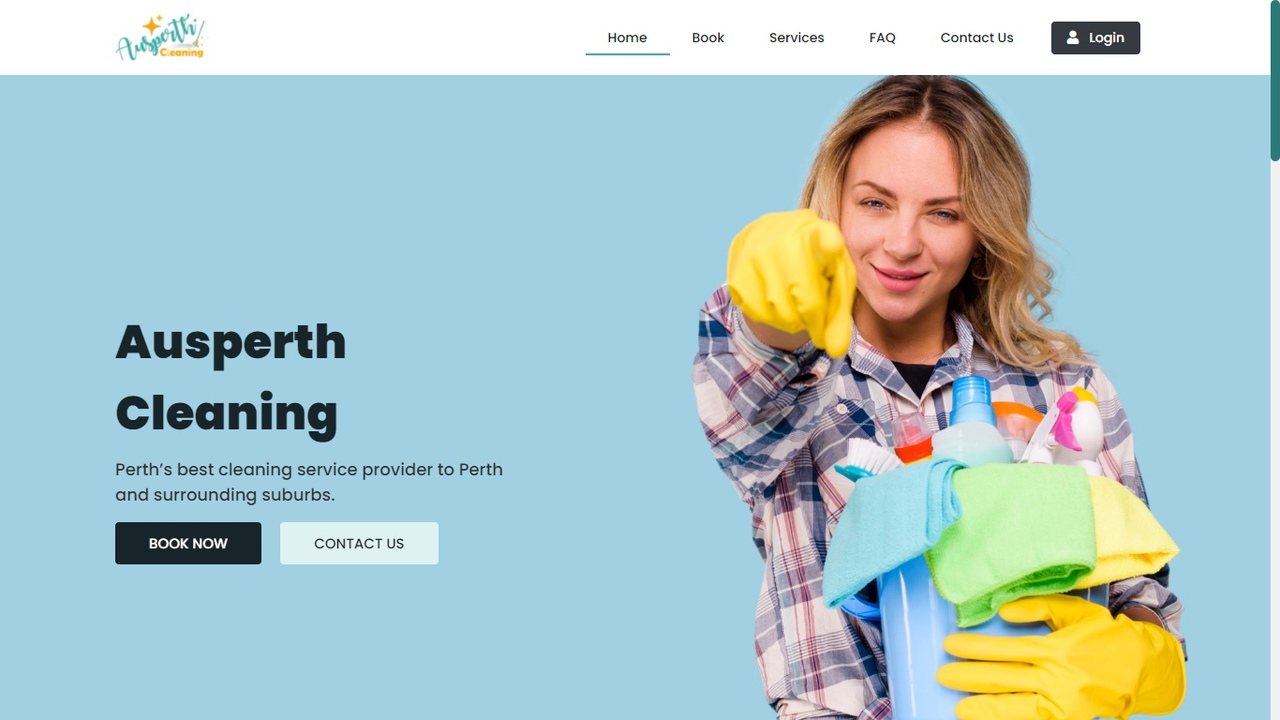Select FAQ in the navigation bar
The height and width of the screenshot is (720, 1280).
pos(882,38)
